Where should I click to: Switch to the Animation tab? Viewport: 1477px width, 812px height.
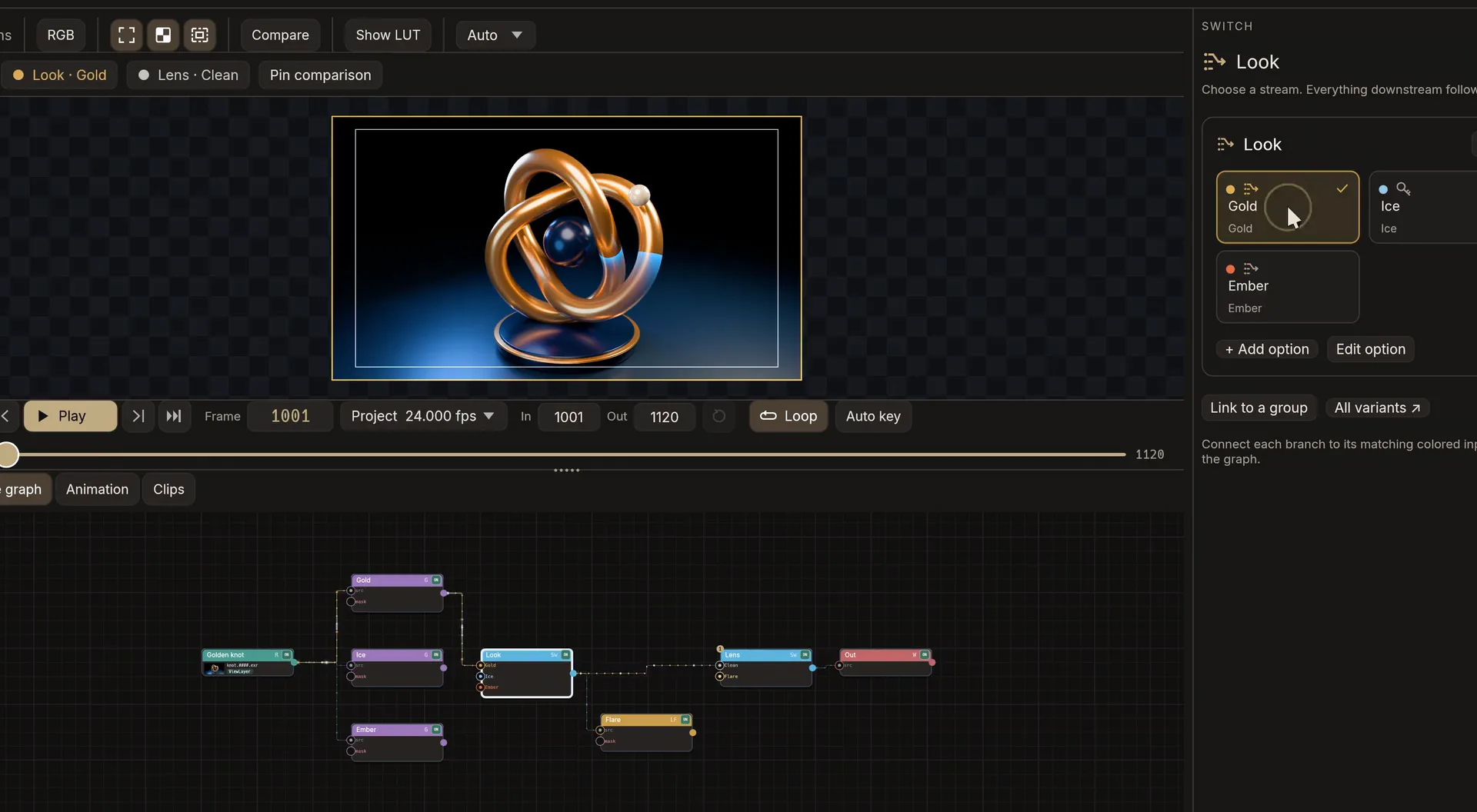coord(97,489)
